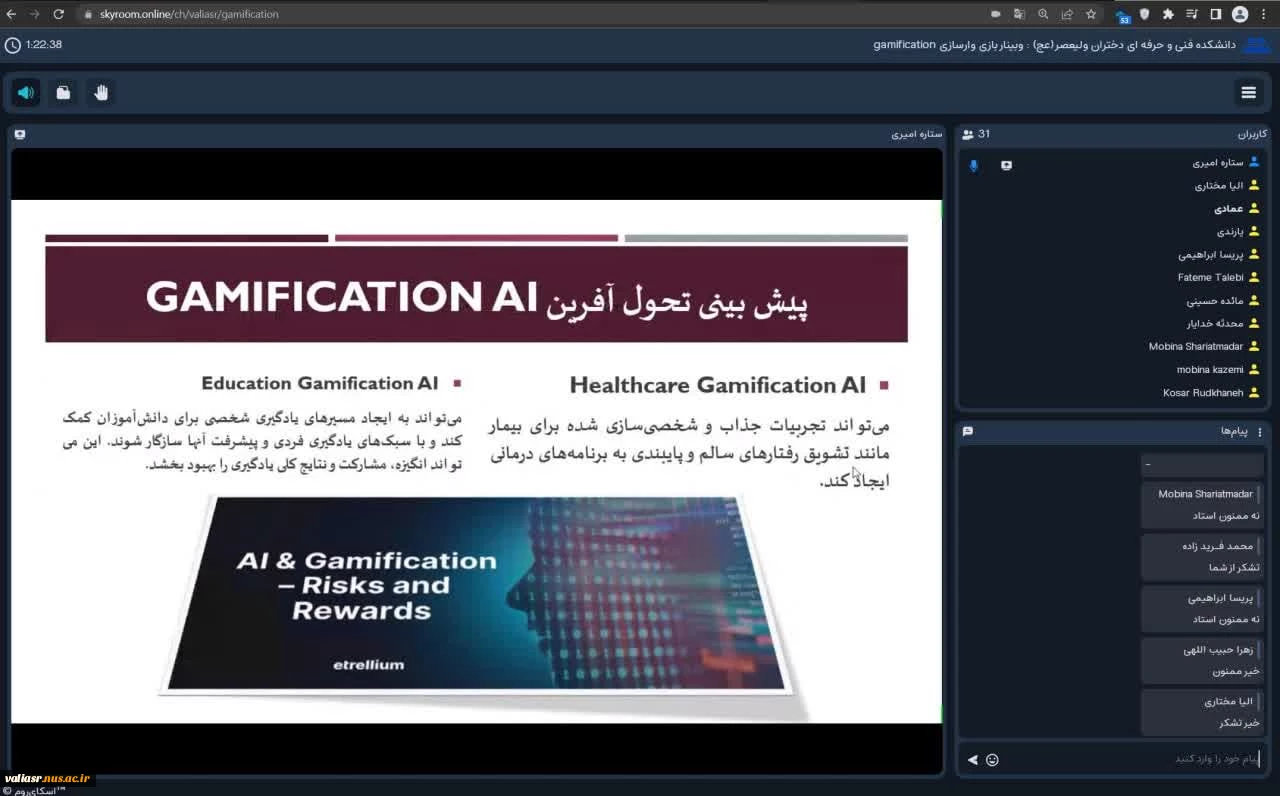The width and height of the screenshot is (1280, 796).
Task: Open the emoji picker smiley icon
Action: (992, 760)
